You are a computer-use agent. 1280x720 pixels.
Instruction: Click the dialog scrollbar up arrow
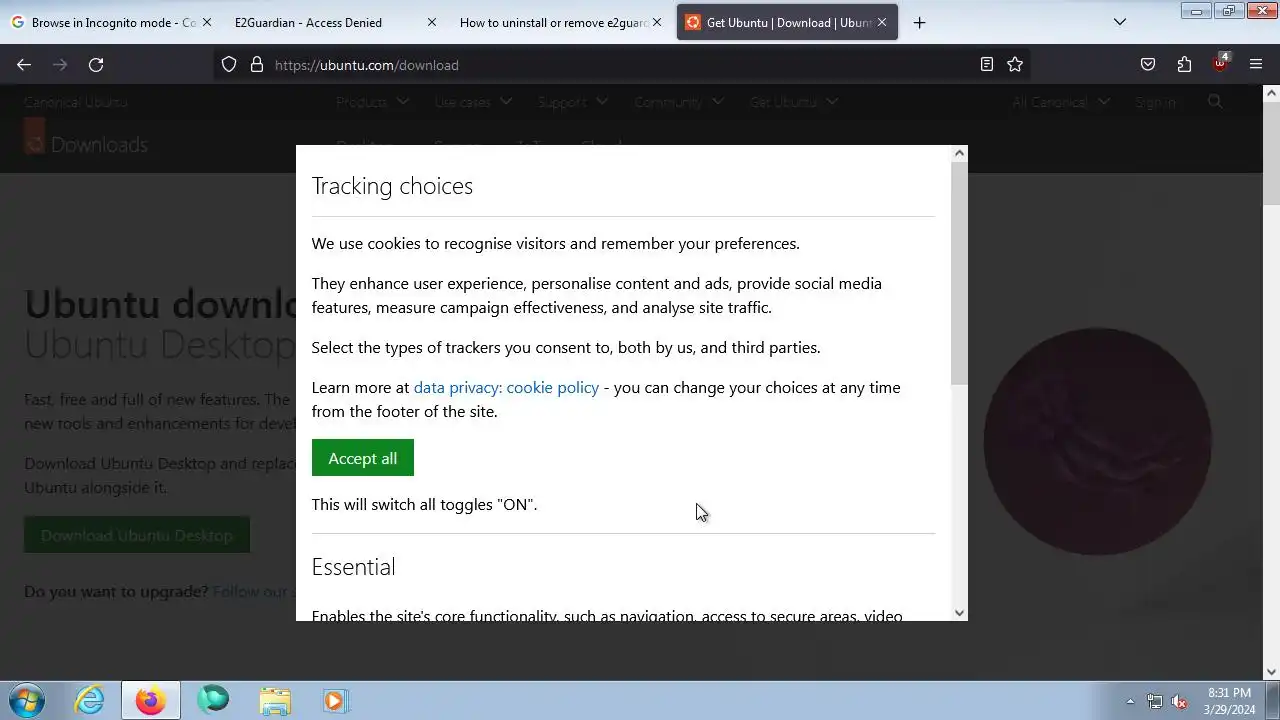pos(959,153)
